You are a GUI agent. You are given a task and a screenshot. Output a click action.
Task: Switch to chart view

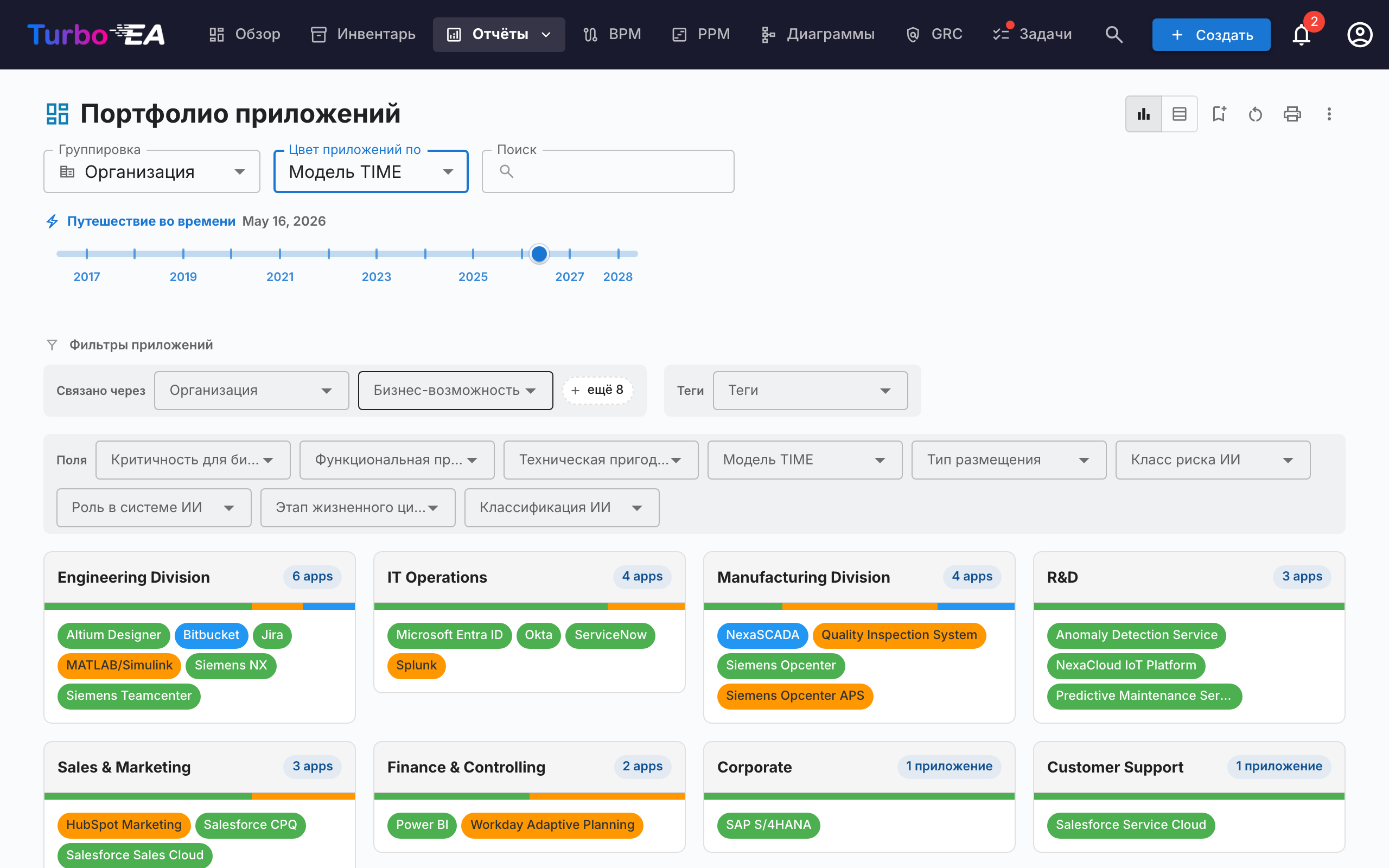pyautogui.click(x=1143, y=114)
